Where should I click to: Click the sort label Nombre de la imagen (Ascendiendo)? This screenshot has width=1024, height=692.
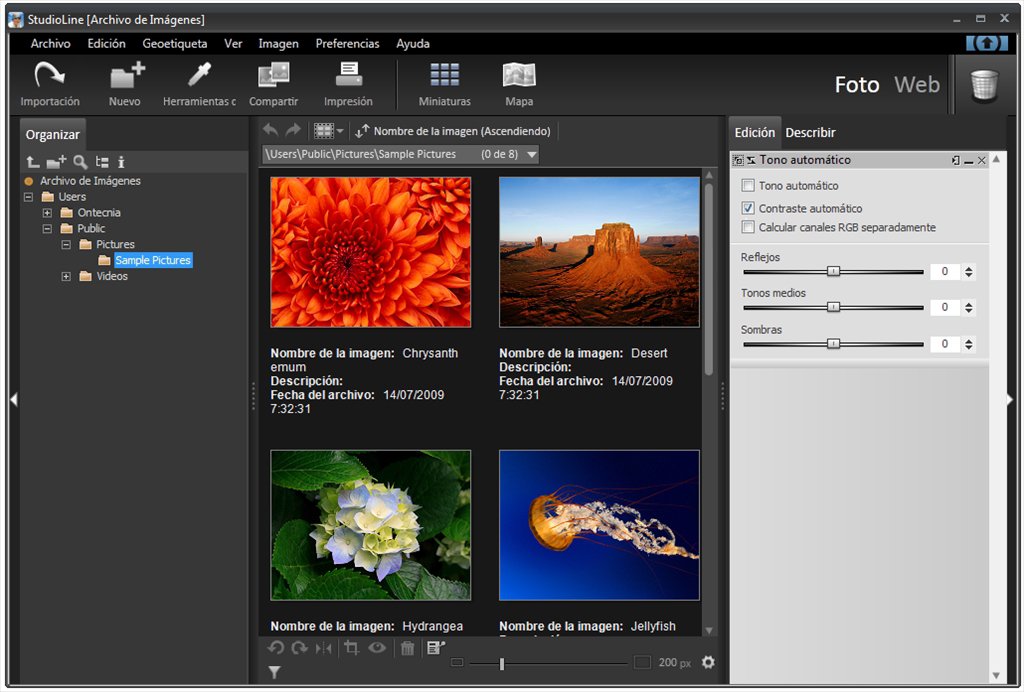coord(462,131)
